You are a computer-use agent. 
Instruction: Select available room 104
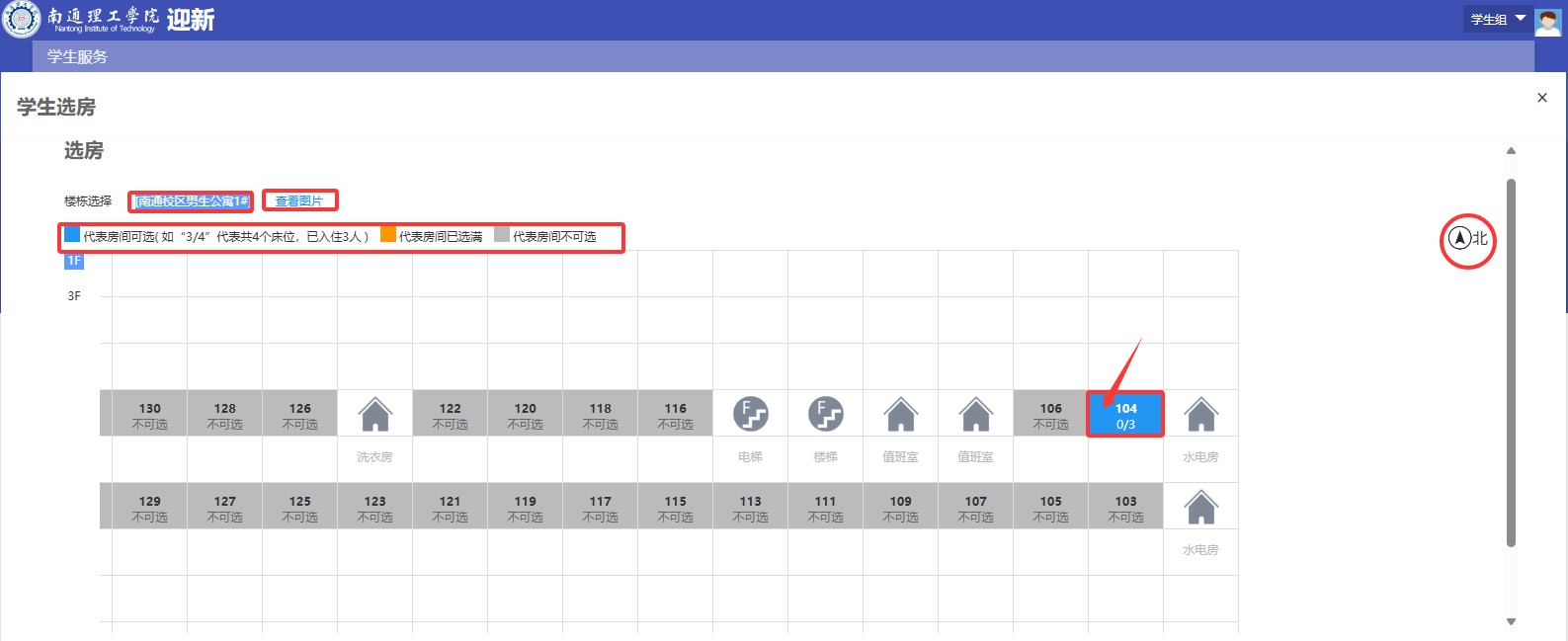(1125, 415)
